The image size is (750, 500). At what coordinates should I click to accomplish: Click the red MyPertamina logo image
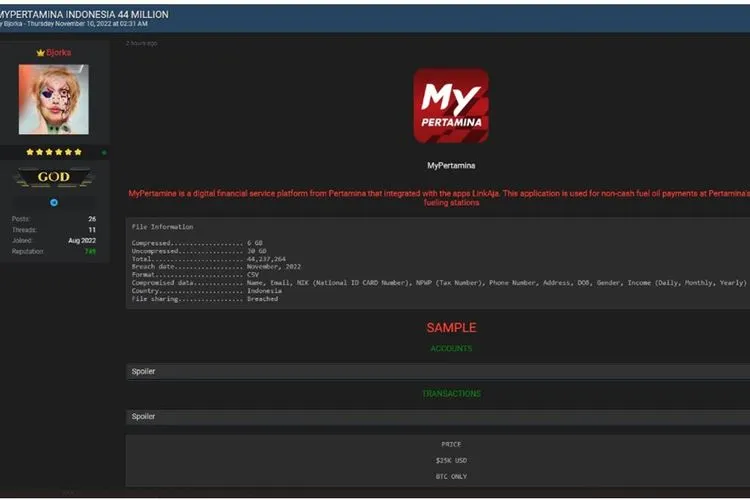point(450,106)
